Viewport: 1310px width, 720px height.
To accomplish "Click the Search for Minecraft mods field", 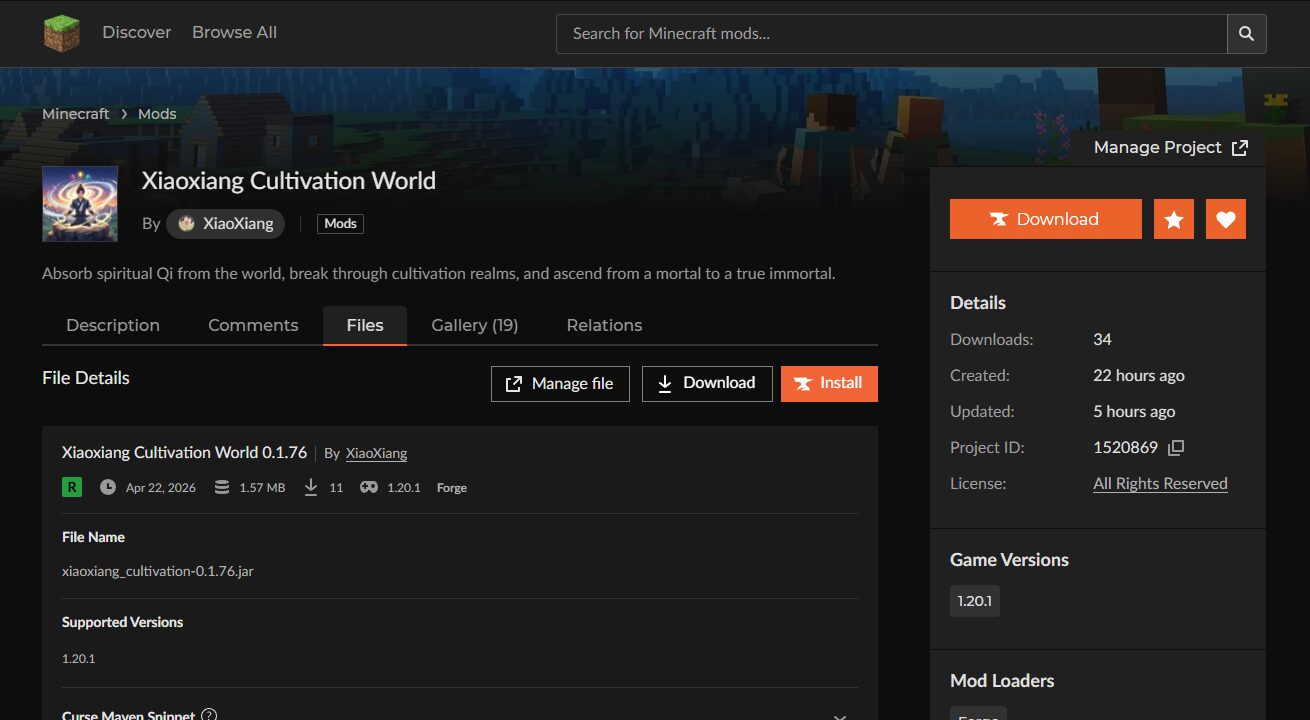I will [x=890, y=34].
